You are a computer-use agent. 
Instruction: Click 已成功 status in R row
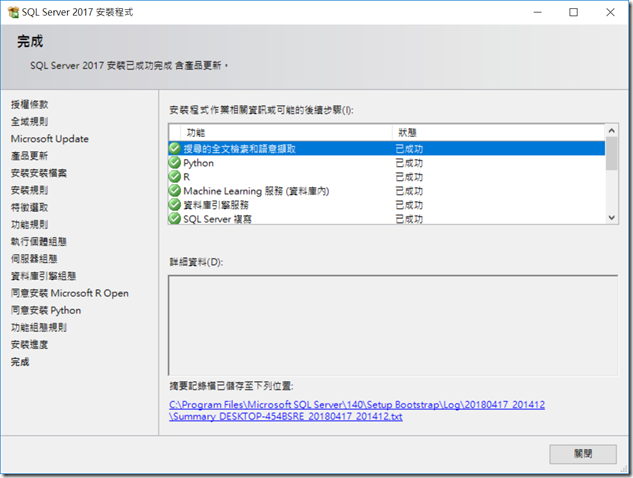coord(409,177)
